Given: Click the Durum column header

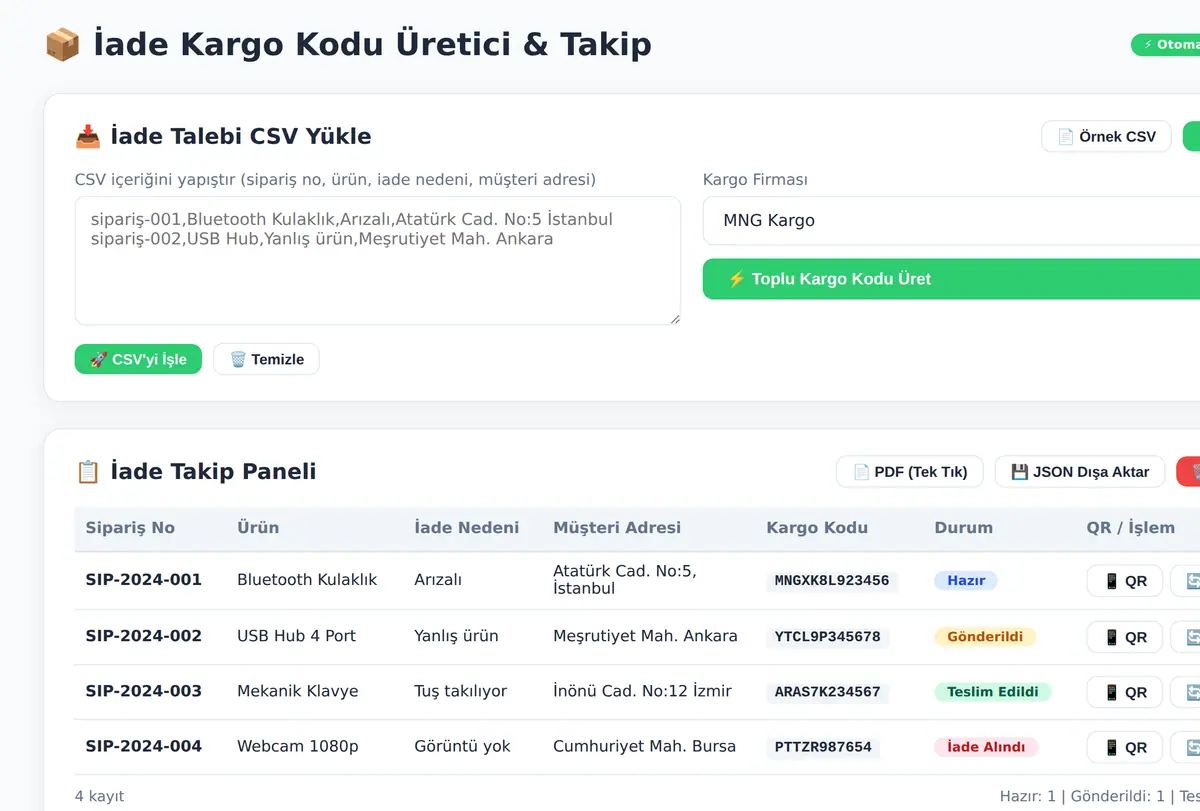Looking at the screenshot, I should [964, 528].
